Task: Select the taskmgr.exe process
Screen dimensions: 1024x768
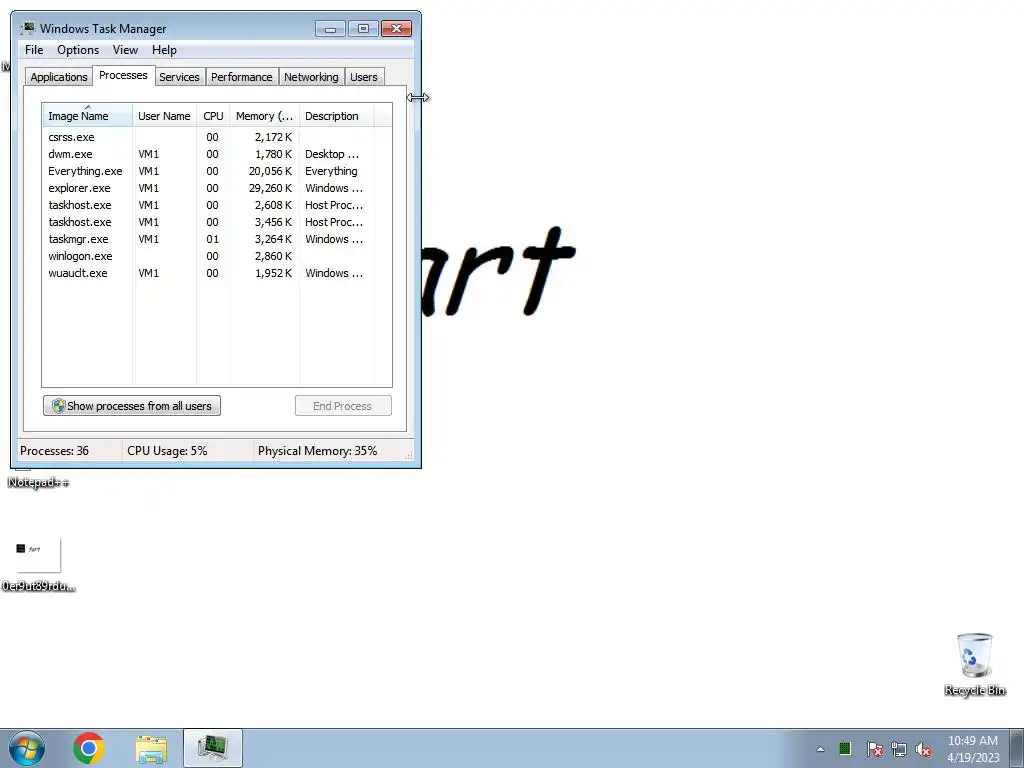Action: point(217,239)
